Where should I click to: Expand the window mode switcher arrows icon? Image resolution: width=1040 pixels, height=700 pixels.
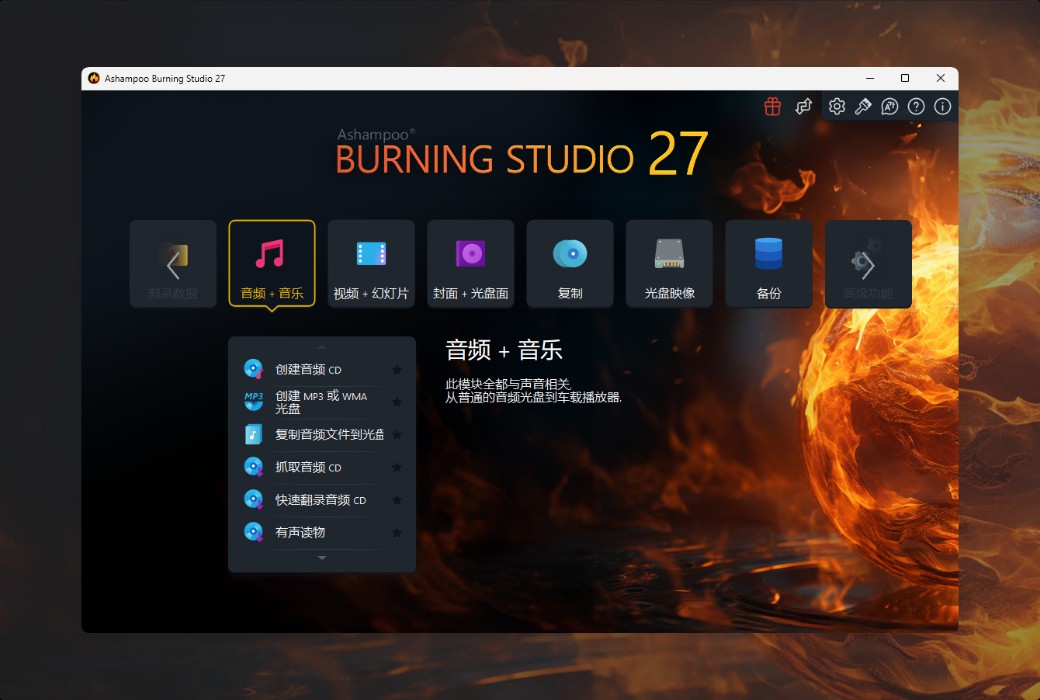pos(804,105)
